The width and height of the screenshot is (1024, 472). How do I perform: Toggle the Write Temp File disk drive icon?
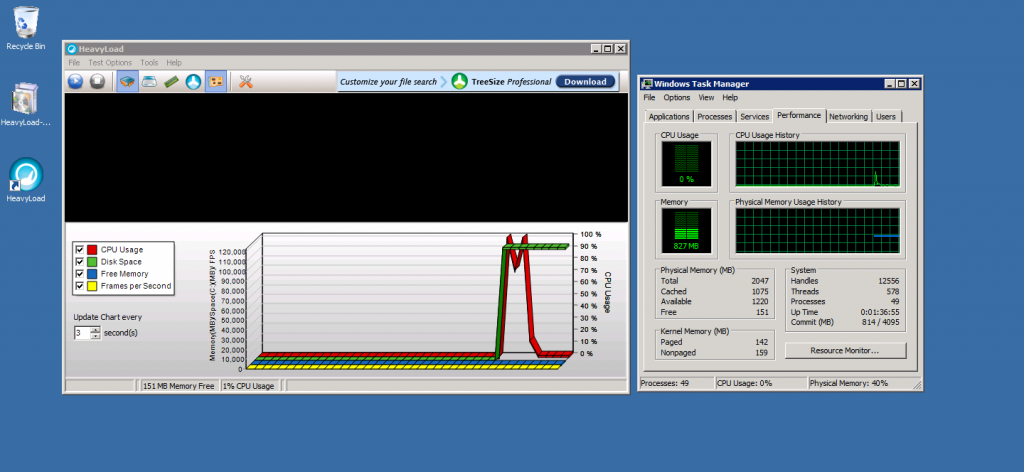coord(150,82)
